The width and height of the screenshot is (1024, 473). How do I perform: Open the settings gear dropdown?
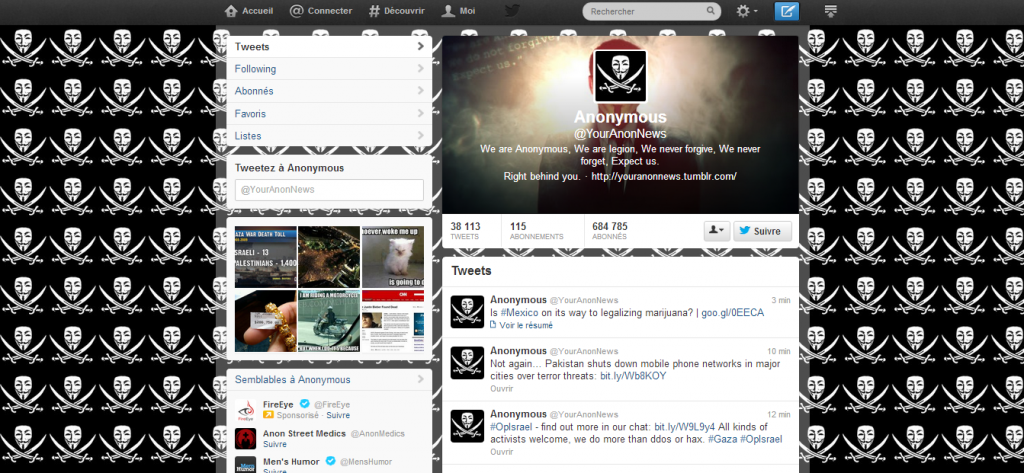point(746,11)
